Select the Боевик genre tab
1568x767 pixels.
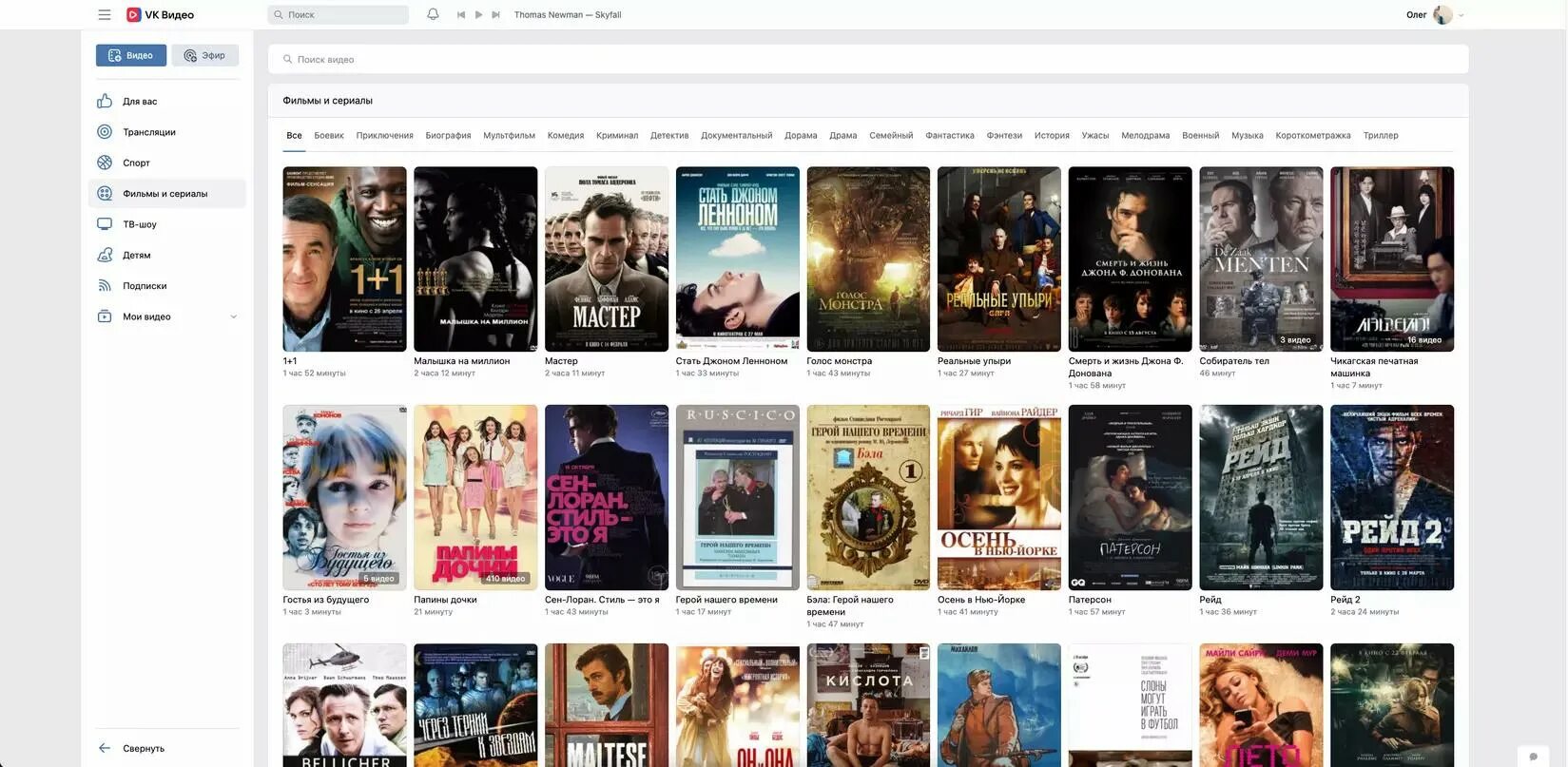pyautogui.click(x=329, y=135)
